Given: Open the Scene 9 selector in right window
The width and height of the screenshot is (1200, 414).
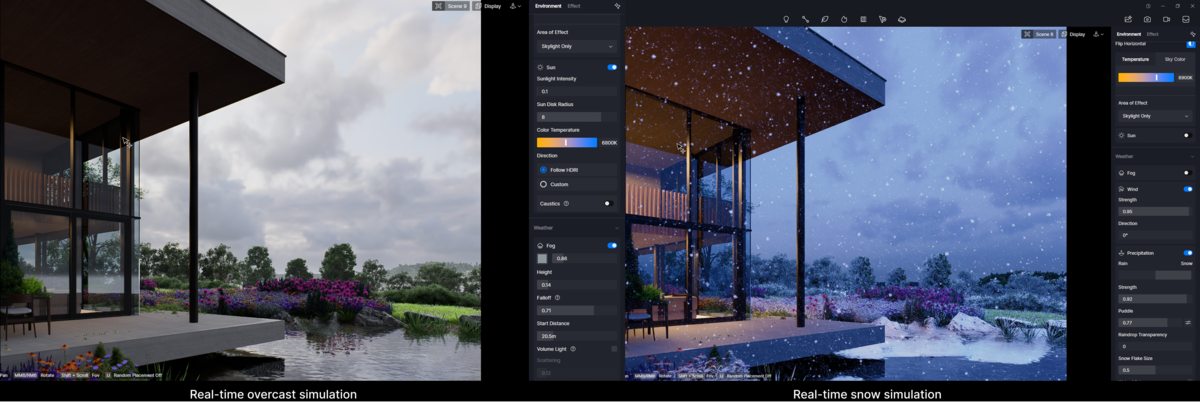Looking at the screenshot, I should tap(1039, 34).
